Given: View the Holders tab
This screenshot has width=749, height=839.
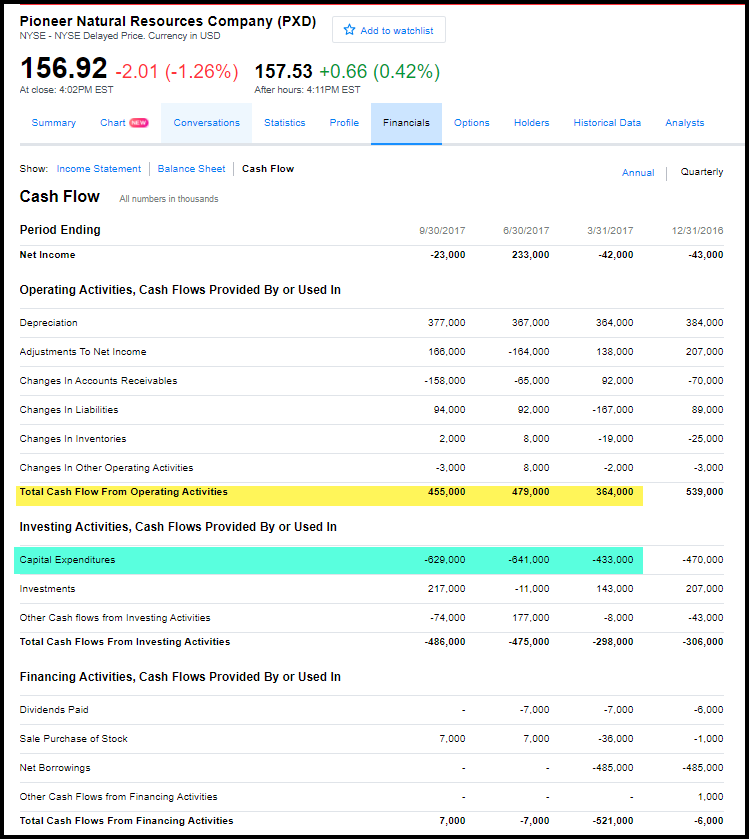Looking at the screenshot, I should click(531, 123).
